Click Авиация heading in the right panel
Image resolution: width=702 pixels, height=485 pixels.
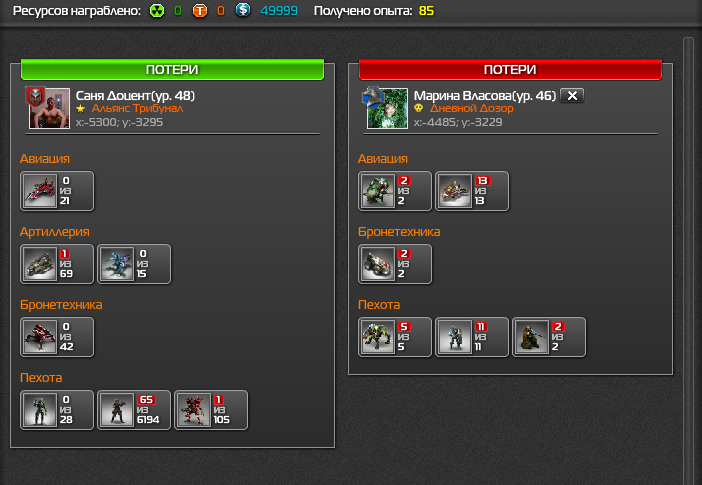[383, 159]
